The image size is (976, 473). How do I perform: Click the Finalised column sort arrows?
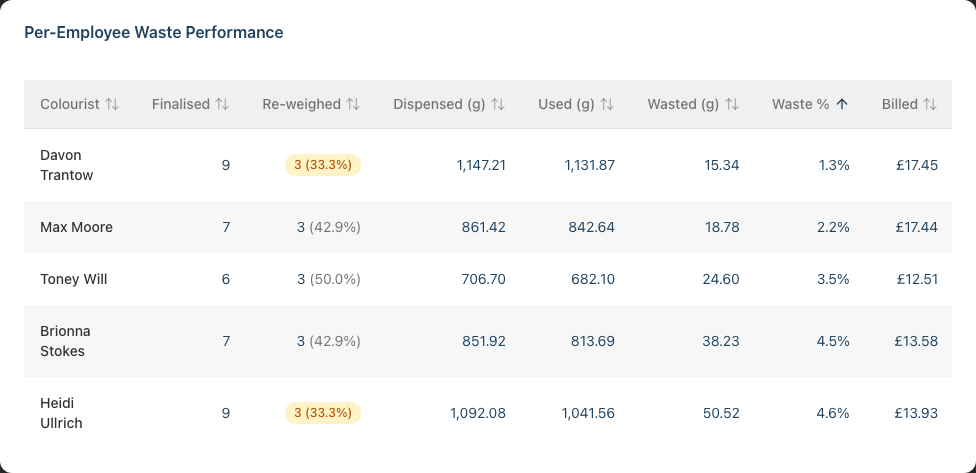click(222, 104)
